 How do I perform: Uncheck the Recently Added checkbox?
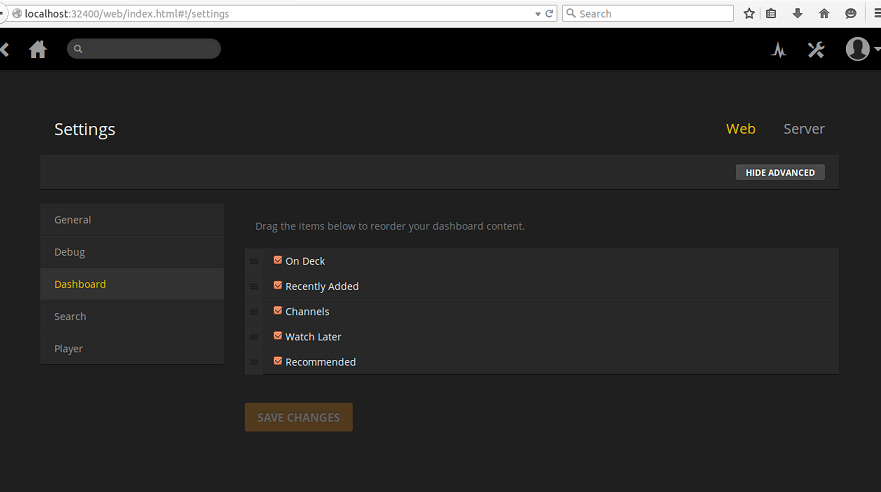278,285
